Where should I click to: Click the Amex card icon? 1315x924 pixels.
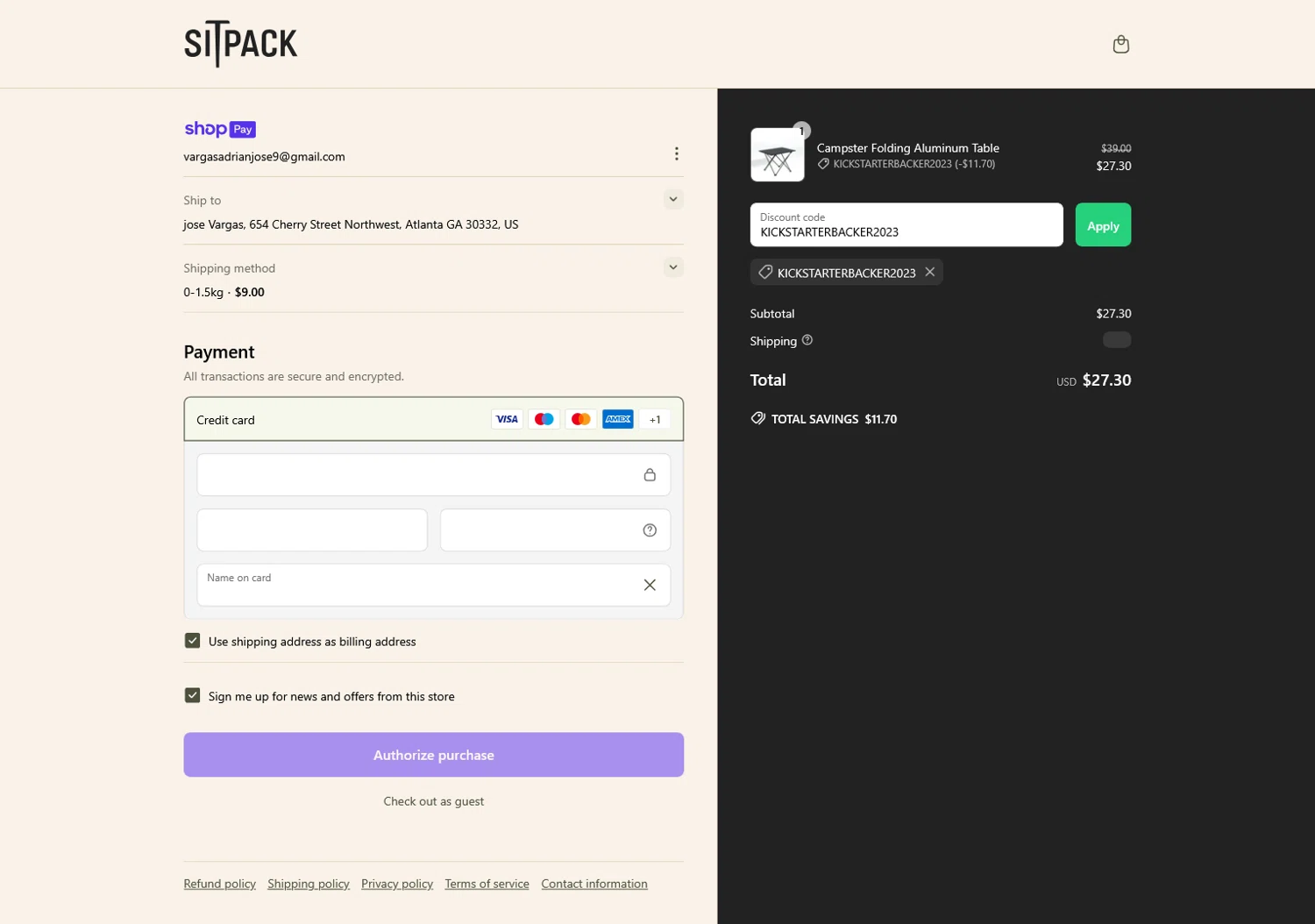(x=618, y=419)
